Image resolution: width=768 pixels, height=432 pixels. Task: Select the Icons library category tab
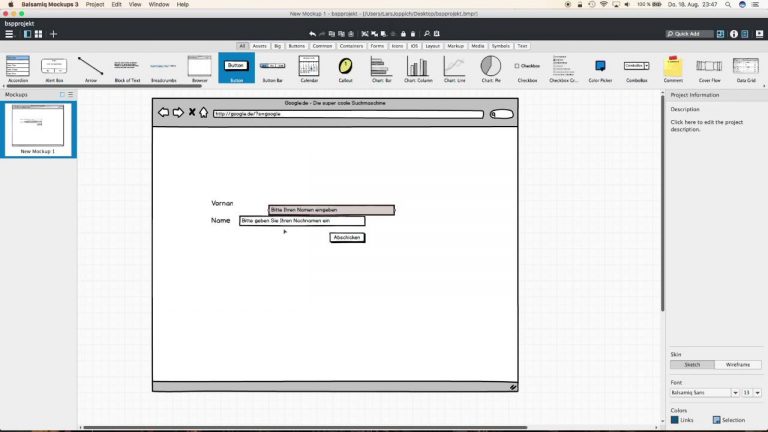click(397, 46)
